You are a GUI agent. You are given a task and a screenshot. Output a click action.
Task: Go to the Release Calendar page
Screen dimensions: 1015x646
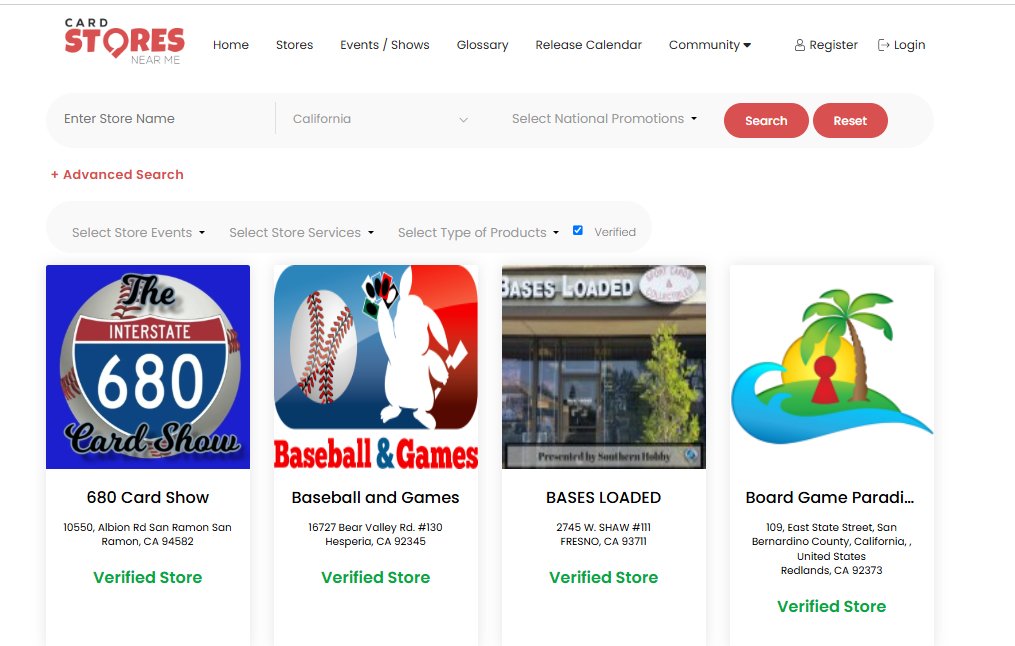pyautogui.click(x=588, y=45)
